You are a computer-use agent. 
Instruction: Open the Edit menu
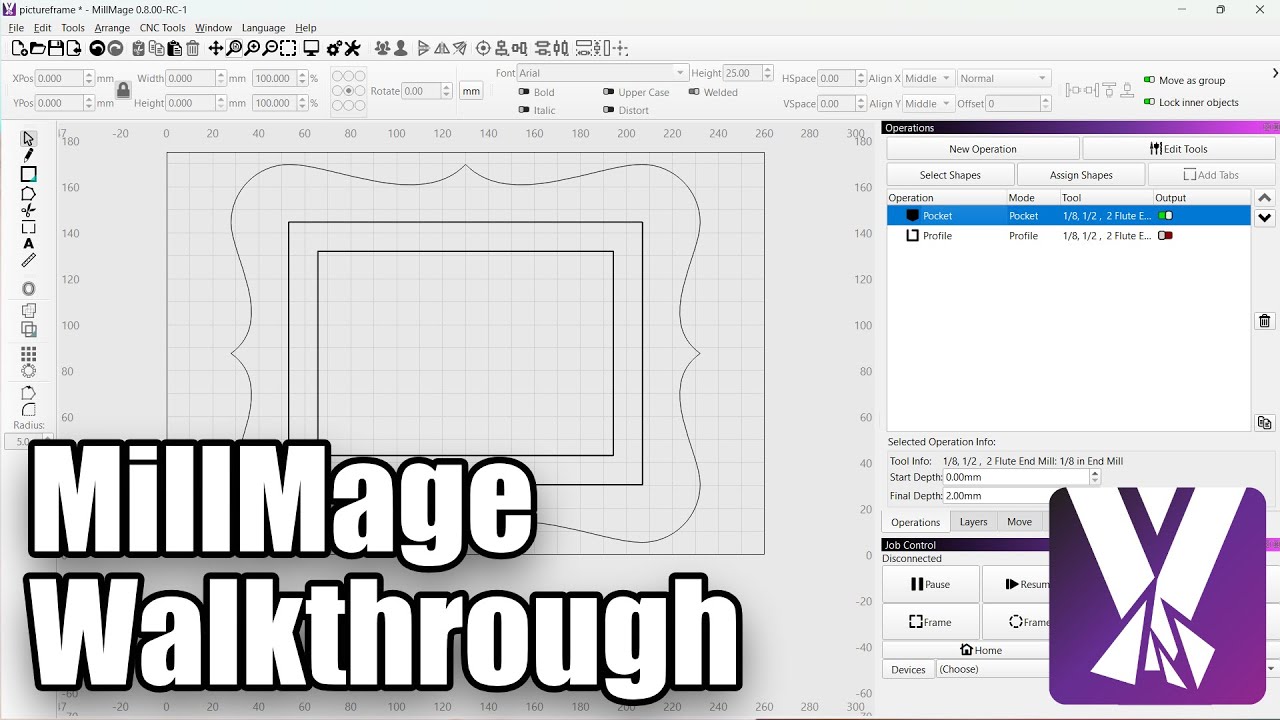[x=42, y=28]
